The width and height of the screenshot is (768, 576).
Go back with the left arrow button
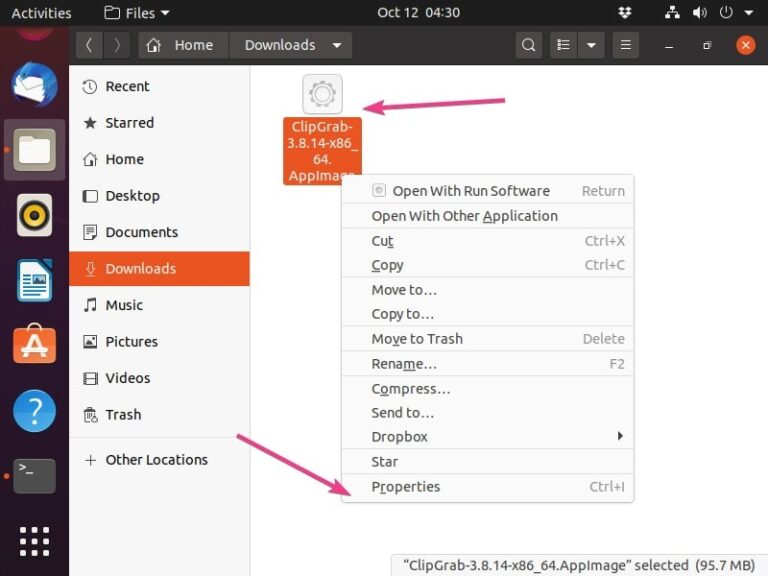pyautogui.click(x=89, y=45)
